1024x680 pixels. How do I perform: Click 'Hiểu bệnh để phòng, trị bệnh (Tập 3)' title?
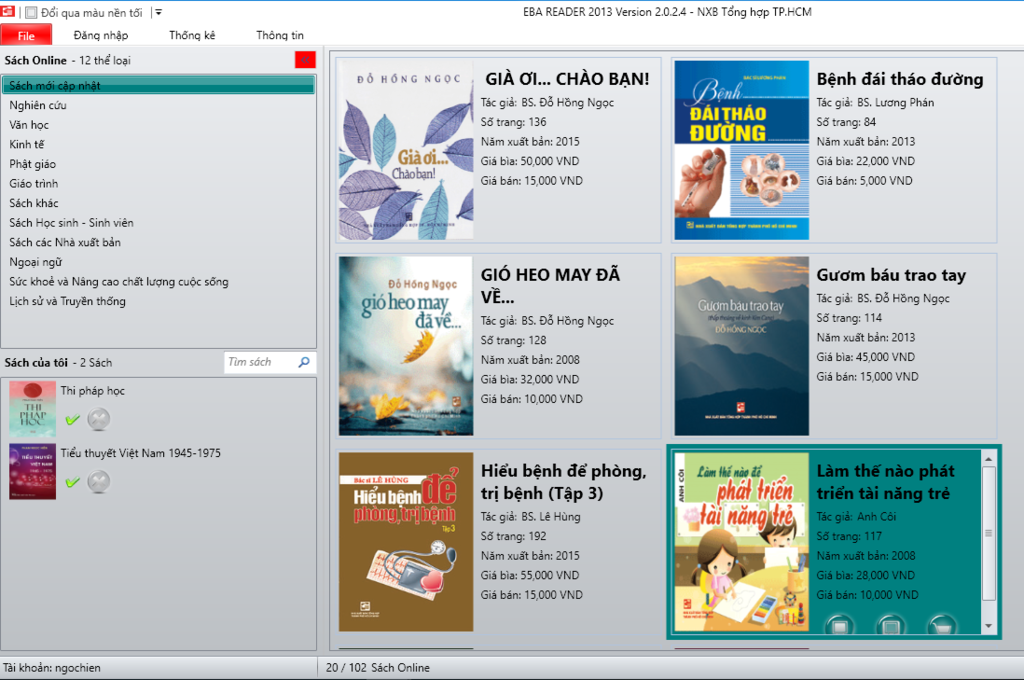point(564,482)
